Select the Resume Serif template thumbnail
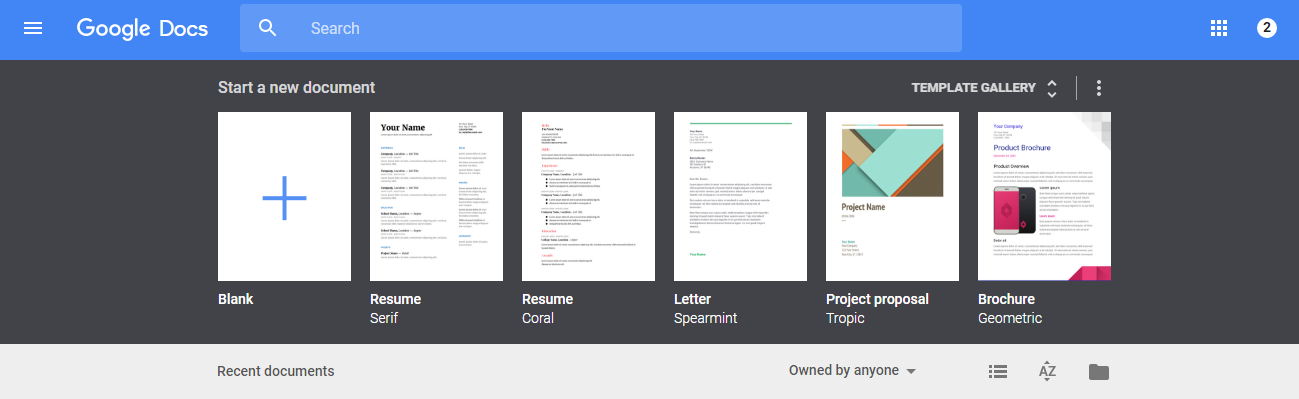 click(x=436, y=196)
